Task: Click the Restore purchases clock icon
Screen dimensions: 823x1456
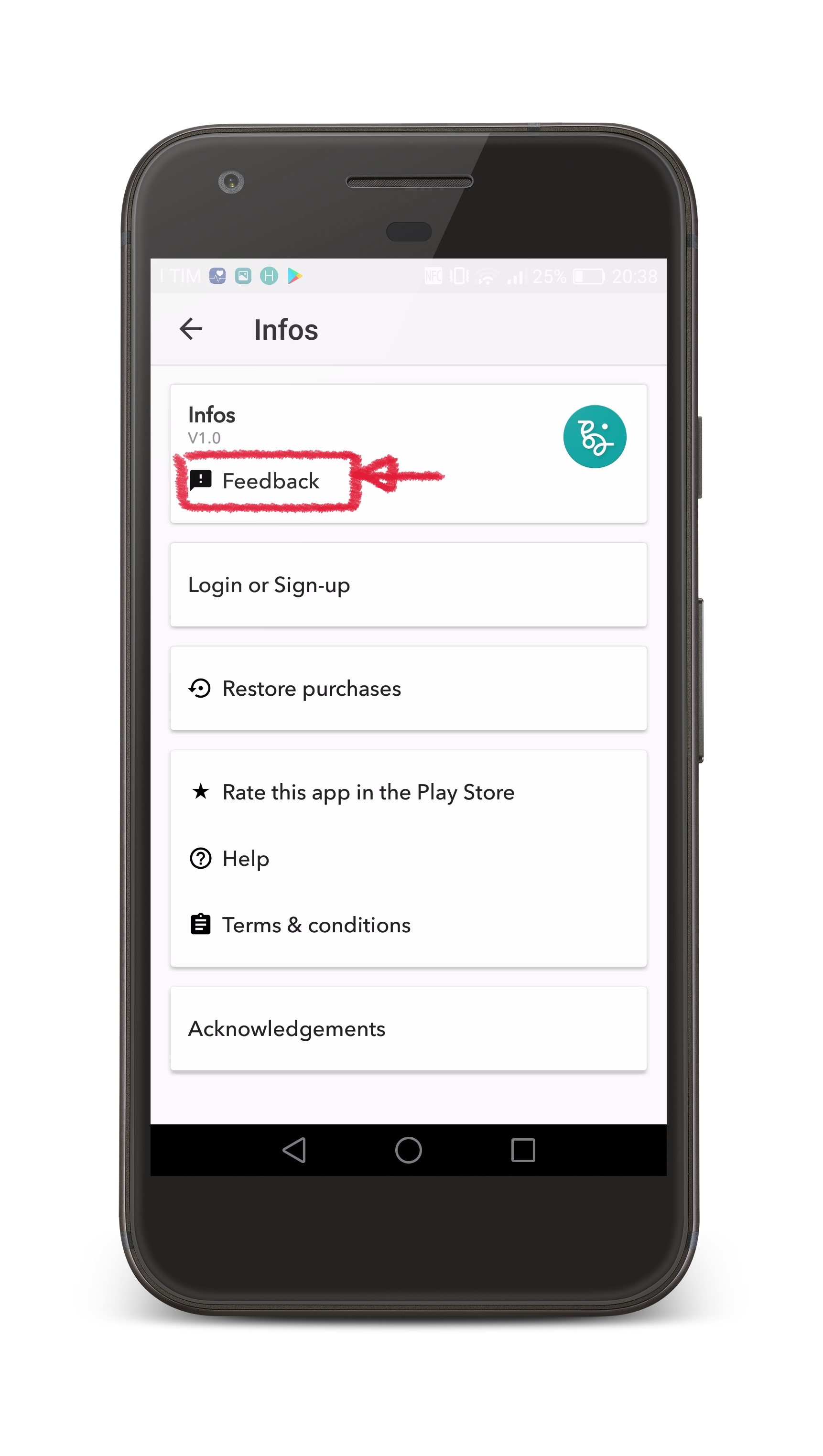Action: click(199, 689)
